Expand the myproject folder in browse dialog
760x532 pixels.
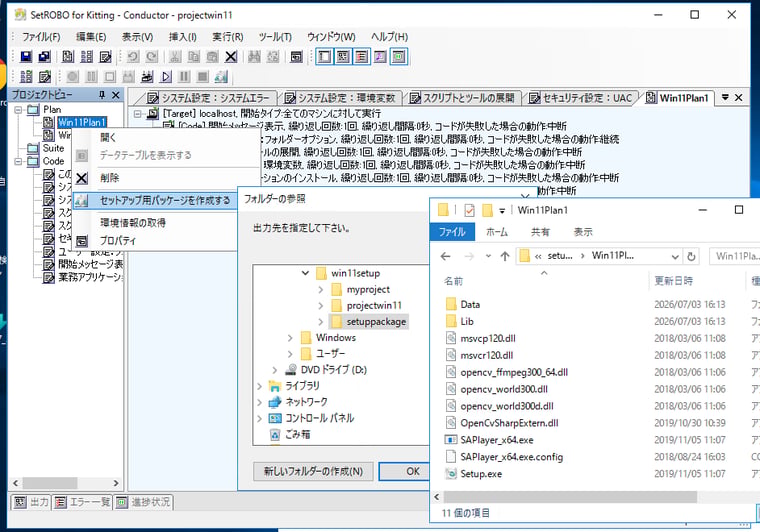click(x=320, y=290)
